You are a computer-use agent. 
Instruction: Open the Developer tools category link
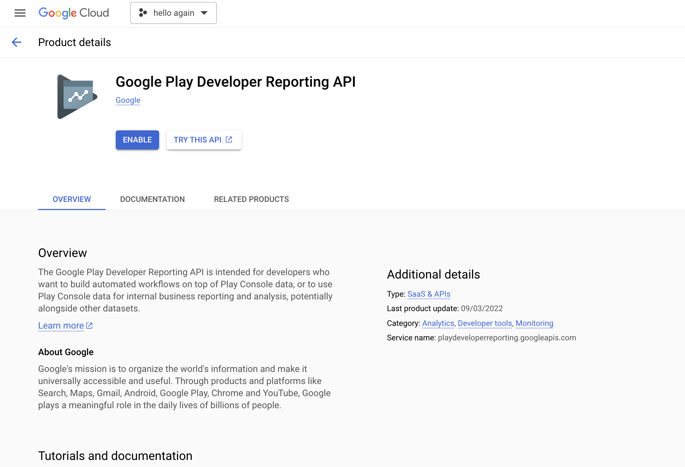(484, 323)
